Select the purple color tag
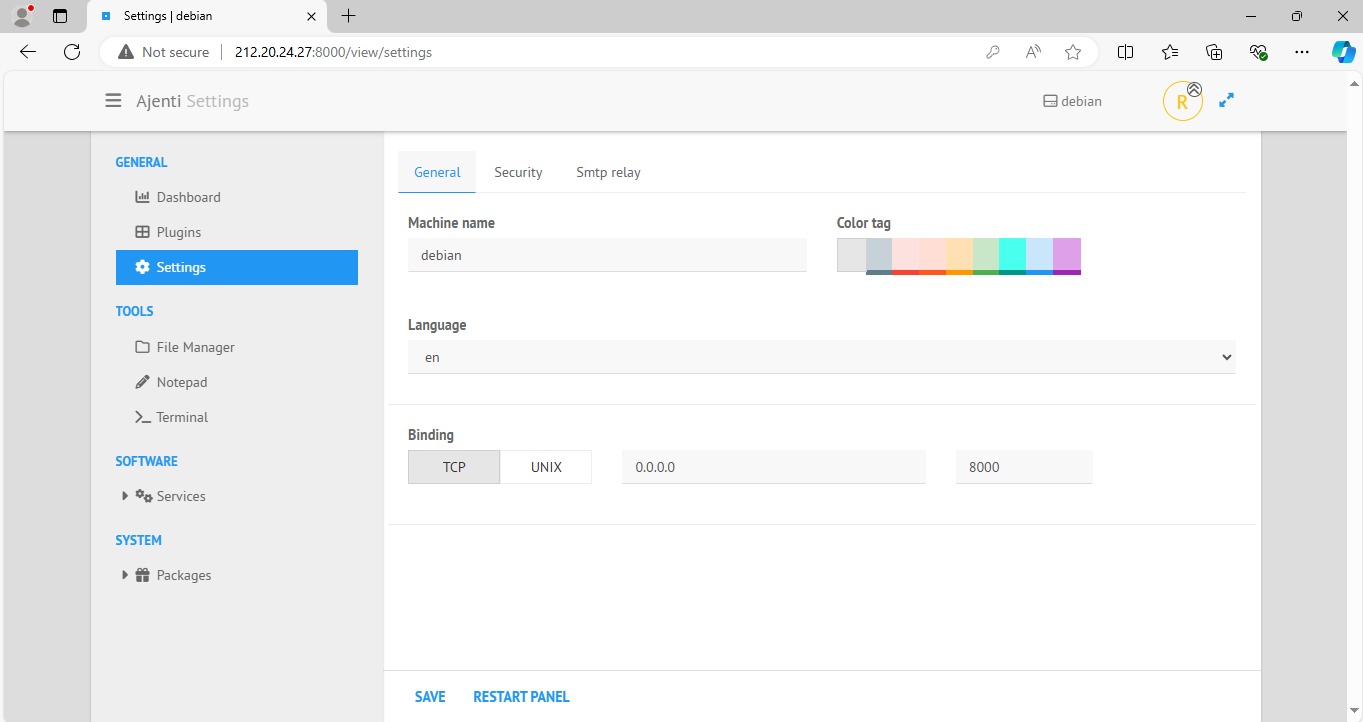The image size is (1363, 722). point(1067,256)
